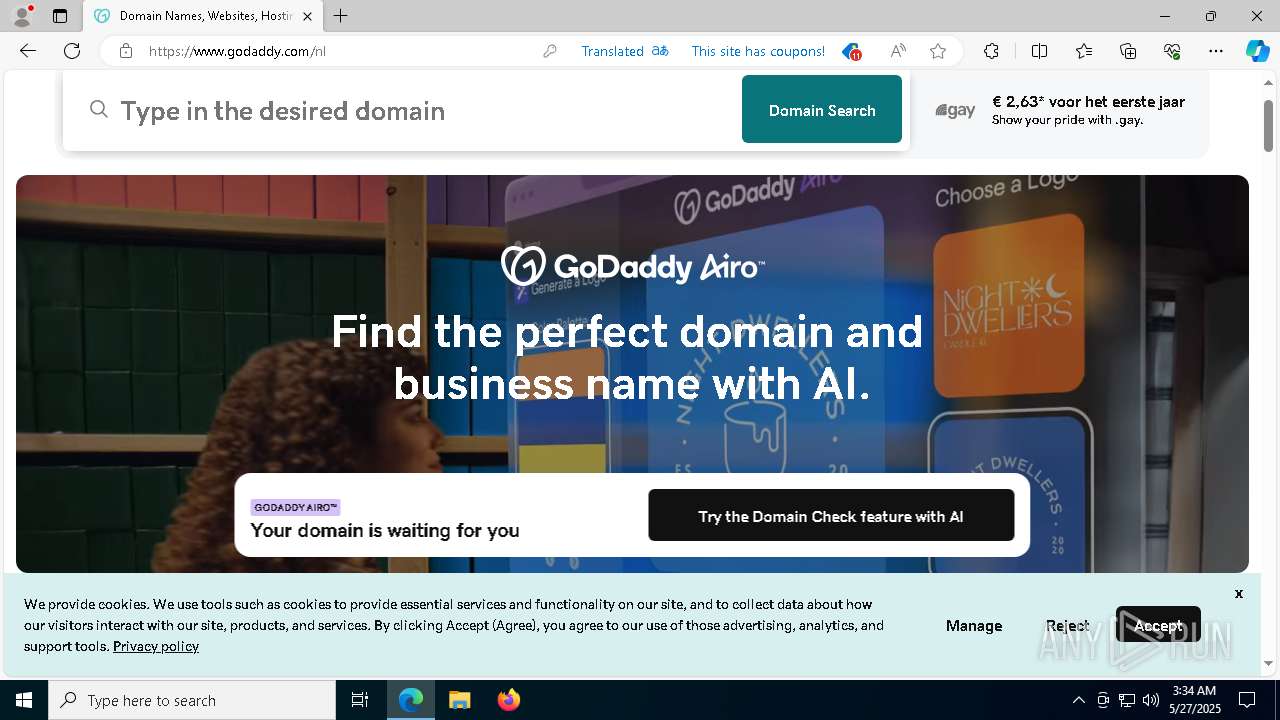Dismiss the cookie banner with x
Image resolution: width=1280 pixels, height=720 pixels.
[1238, 593]
